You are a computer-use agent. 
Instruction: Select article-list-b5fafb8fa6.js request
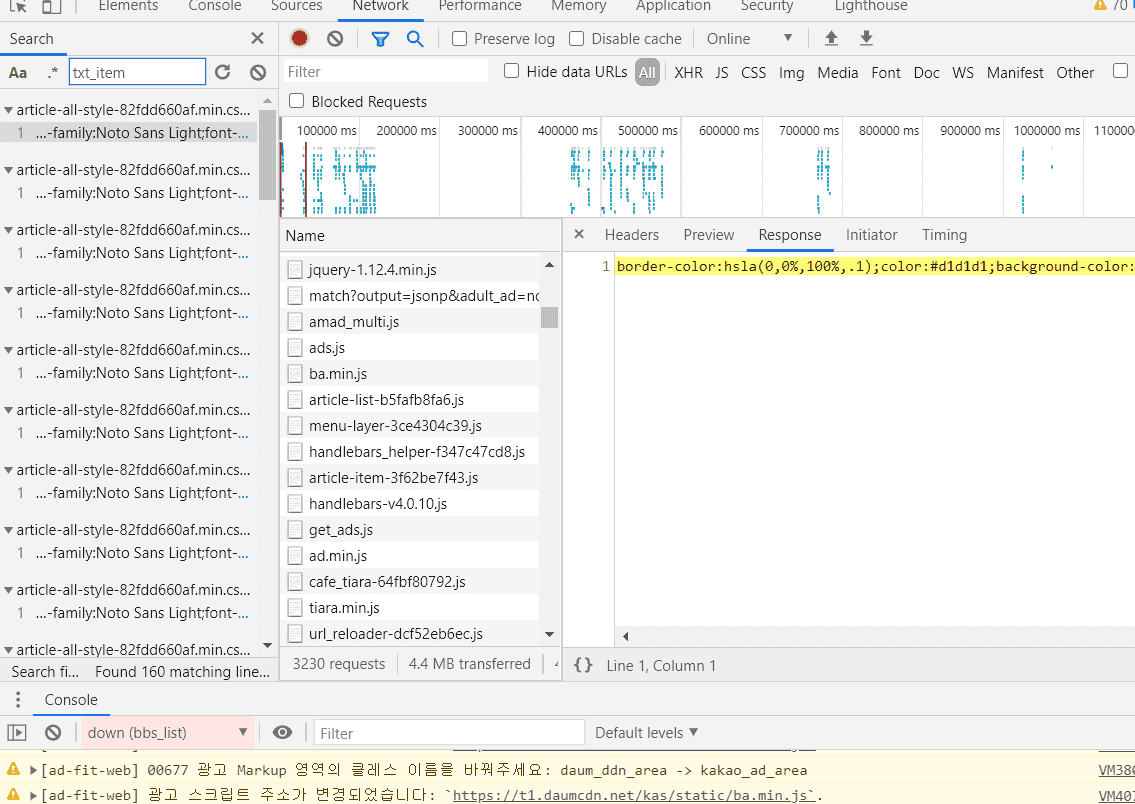click(x=386, y=400)
